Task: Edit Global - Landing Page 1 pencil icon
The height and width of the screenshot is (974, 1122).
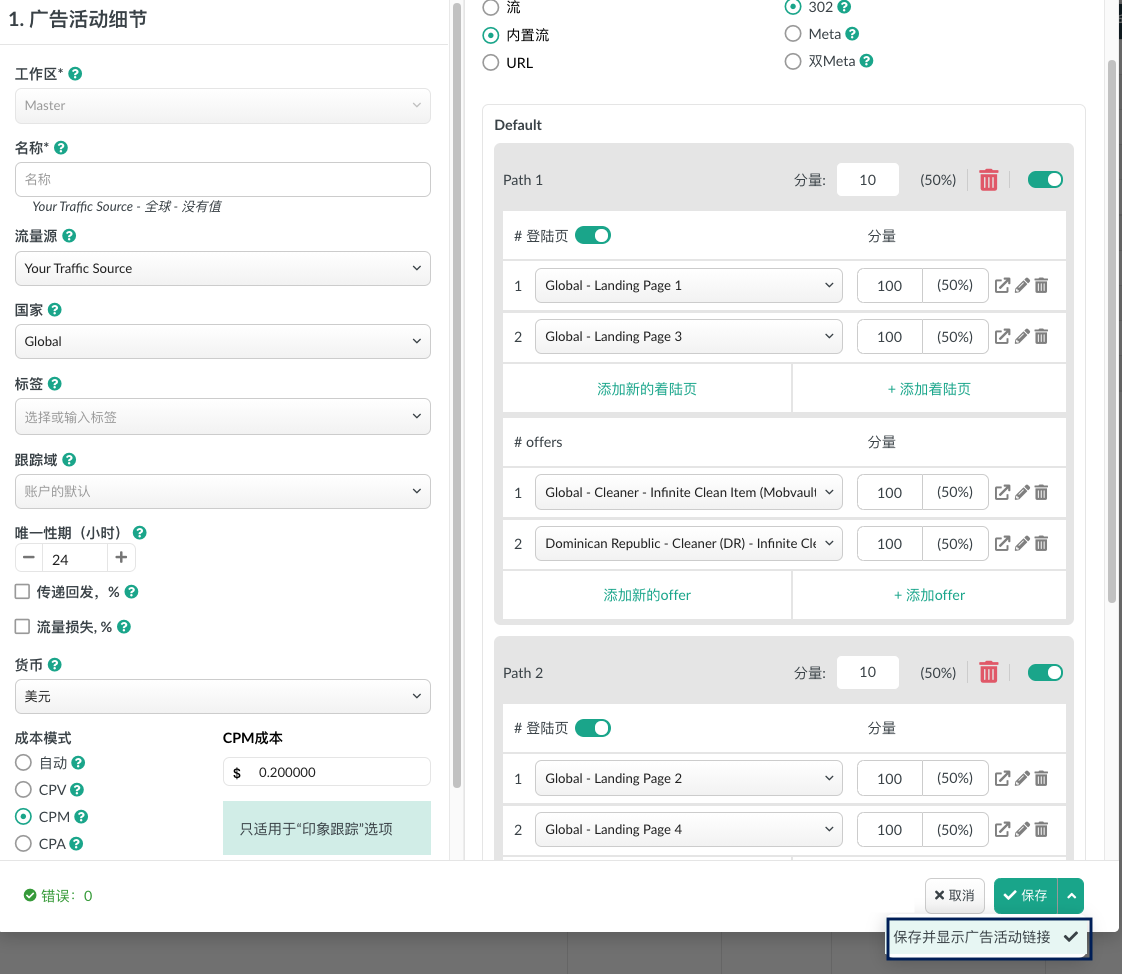Action: tap(1023, 286)
